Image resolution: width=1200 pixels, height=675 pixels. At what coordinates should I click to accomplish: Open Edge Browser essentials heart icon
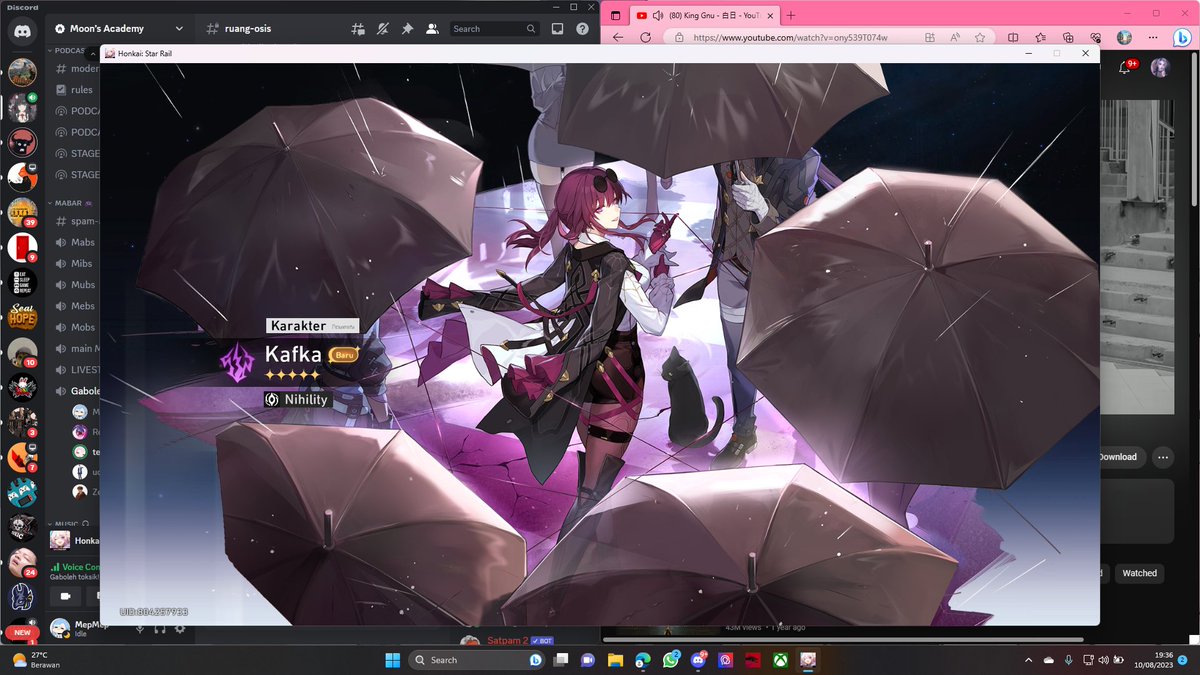coord(1096,37)
